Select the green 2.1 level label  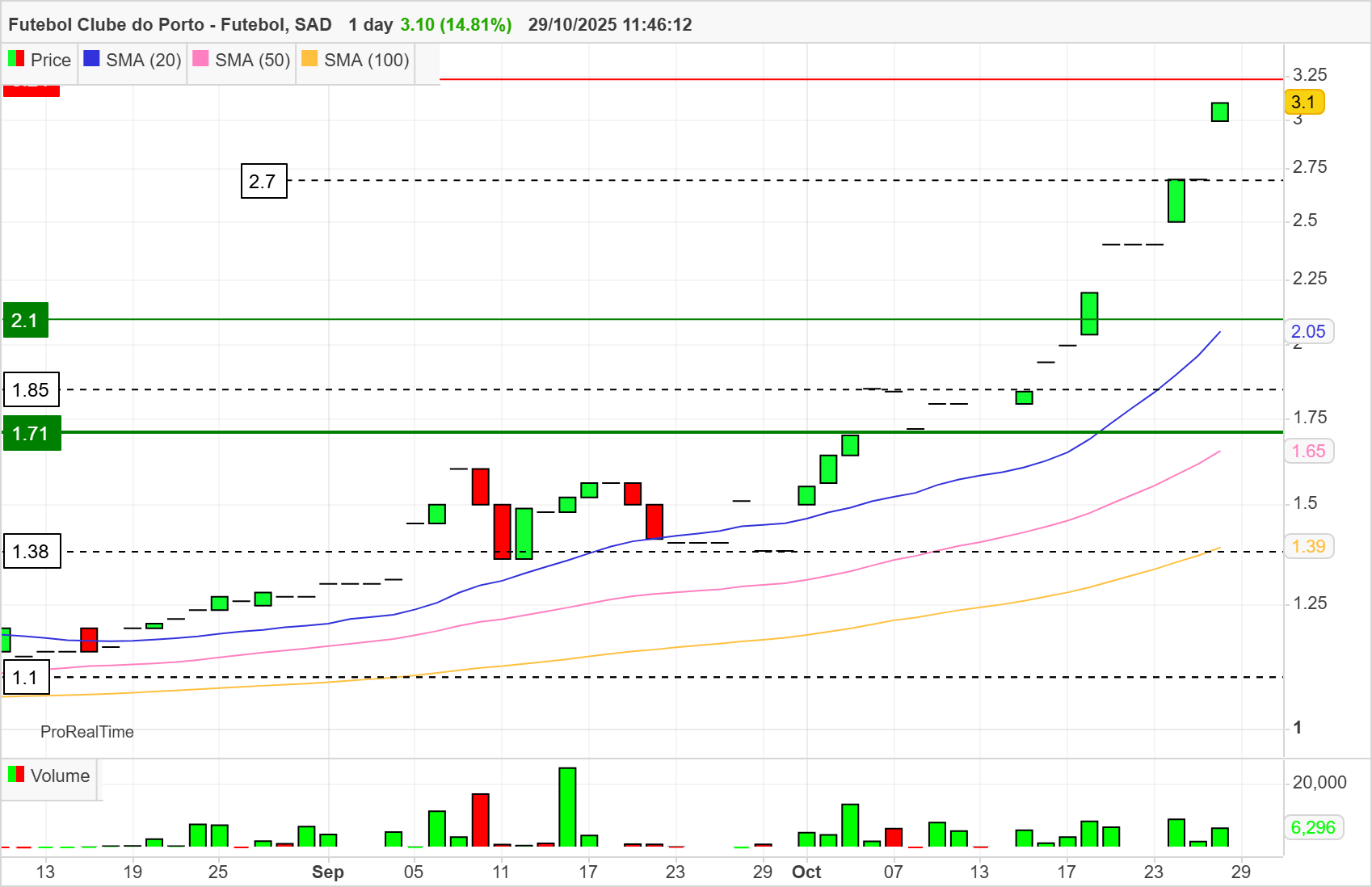26,320
